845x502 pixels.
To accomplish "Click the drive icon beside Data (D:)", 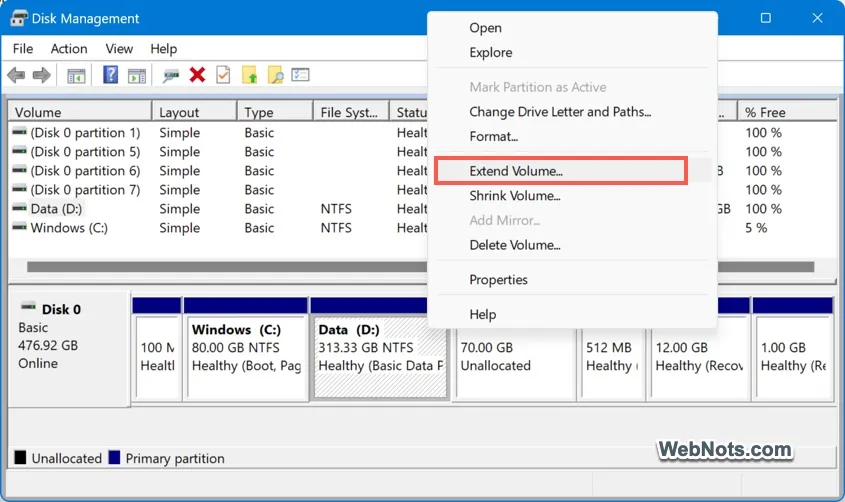I will point(19,207).
